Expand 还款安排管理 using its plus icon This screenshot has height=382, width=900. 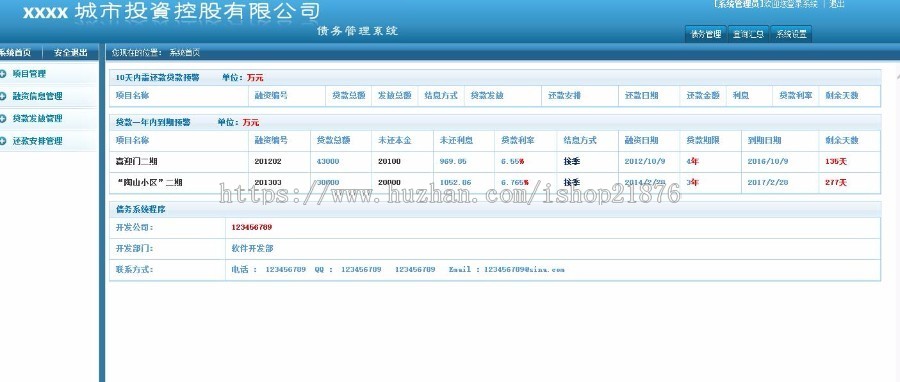(x=3, y=141)
